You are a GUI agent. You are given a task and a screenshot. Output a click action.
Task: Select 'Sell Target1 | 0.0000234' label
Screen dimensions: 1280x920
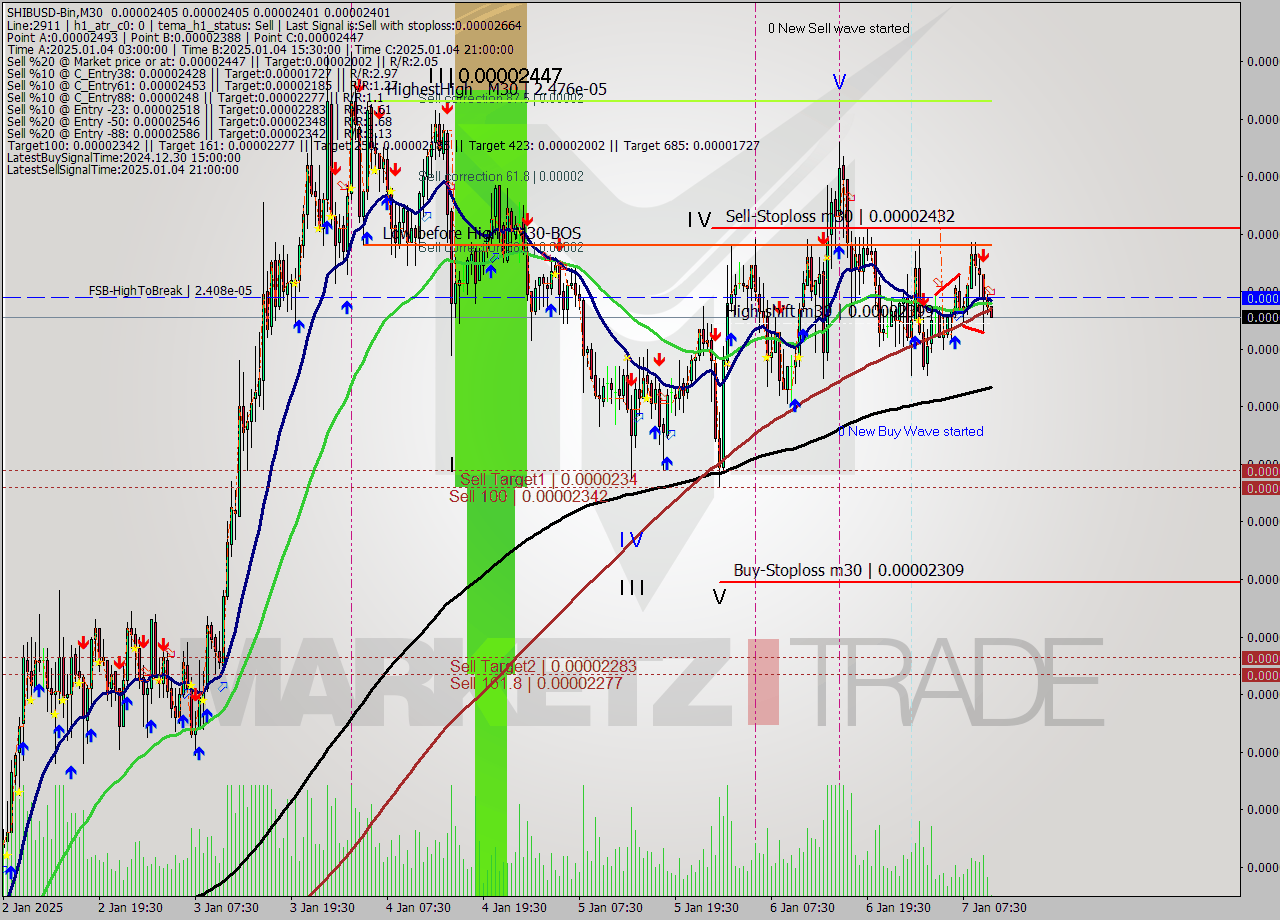(548, 480)
